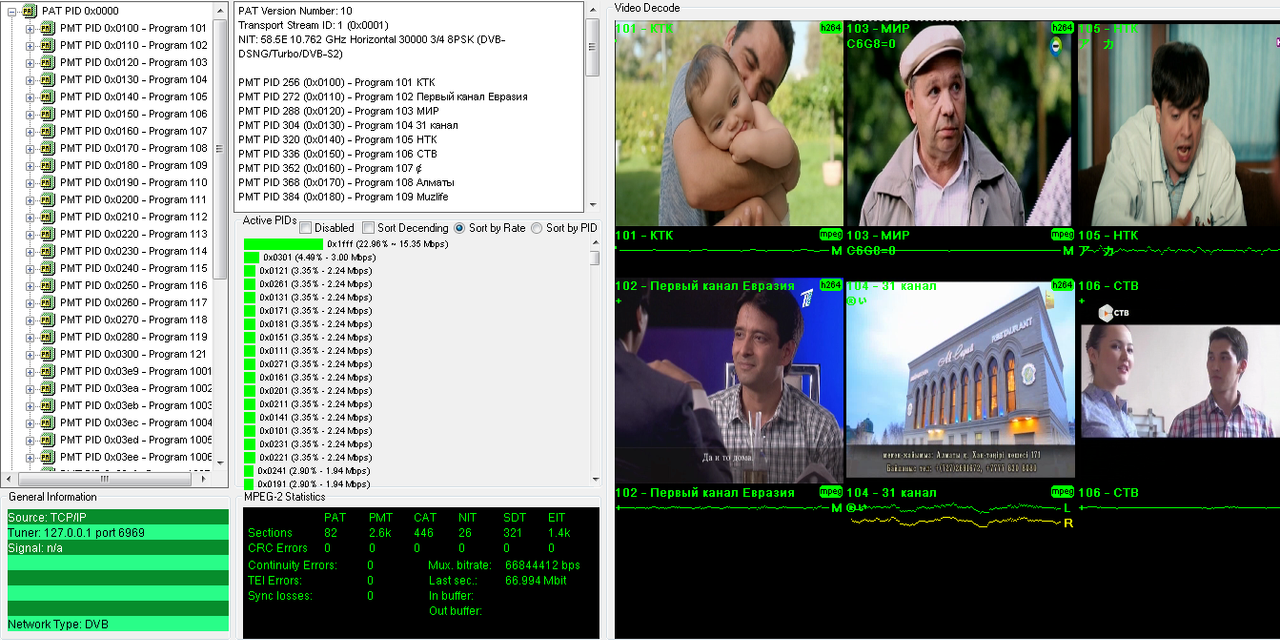The height and width of the screenshot is (640, 1280).
Task: Expand PMT PID 0x0270 - Program 118
Action: coord(30,320)
